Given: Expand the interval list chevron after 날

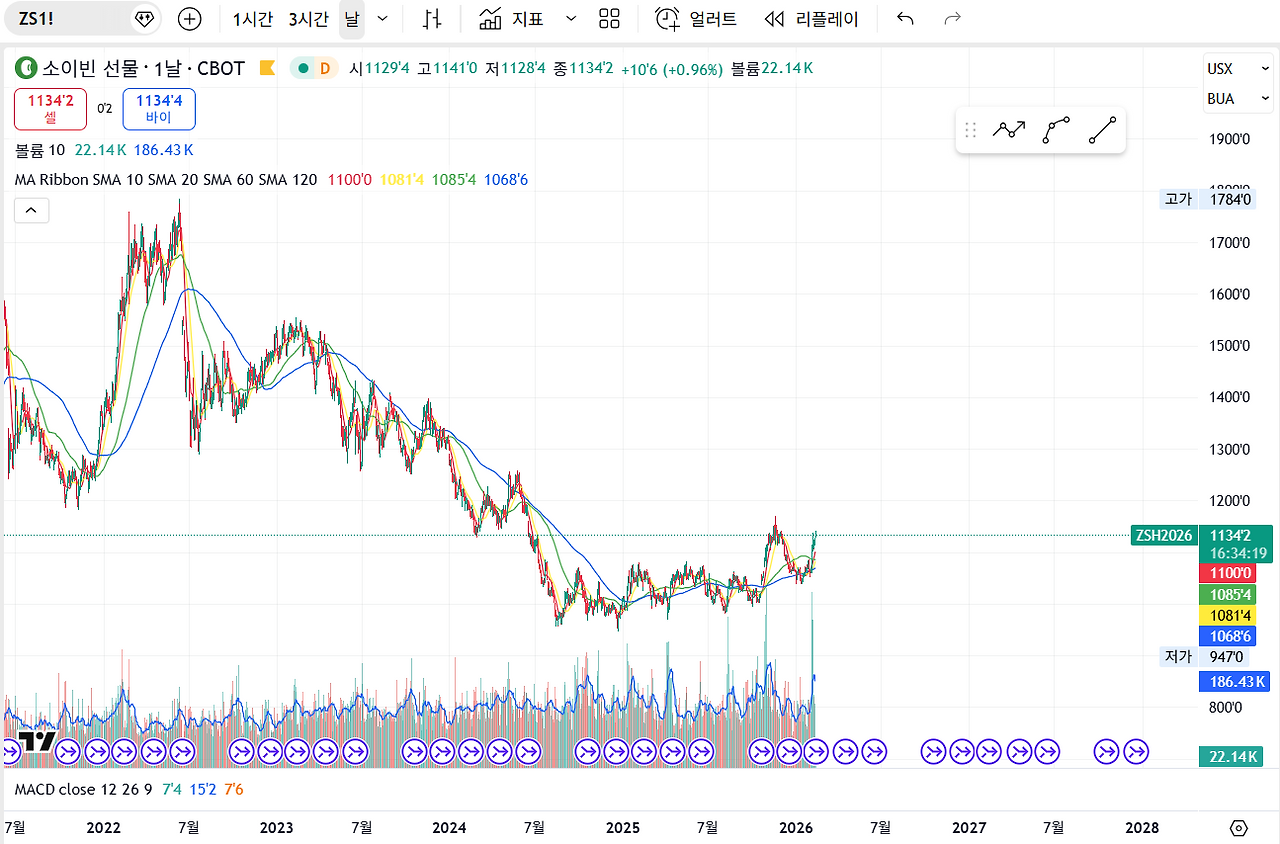Looking at the screenshot, I should (382, 19).
